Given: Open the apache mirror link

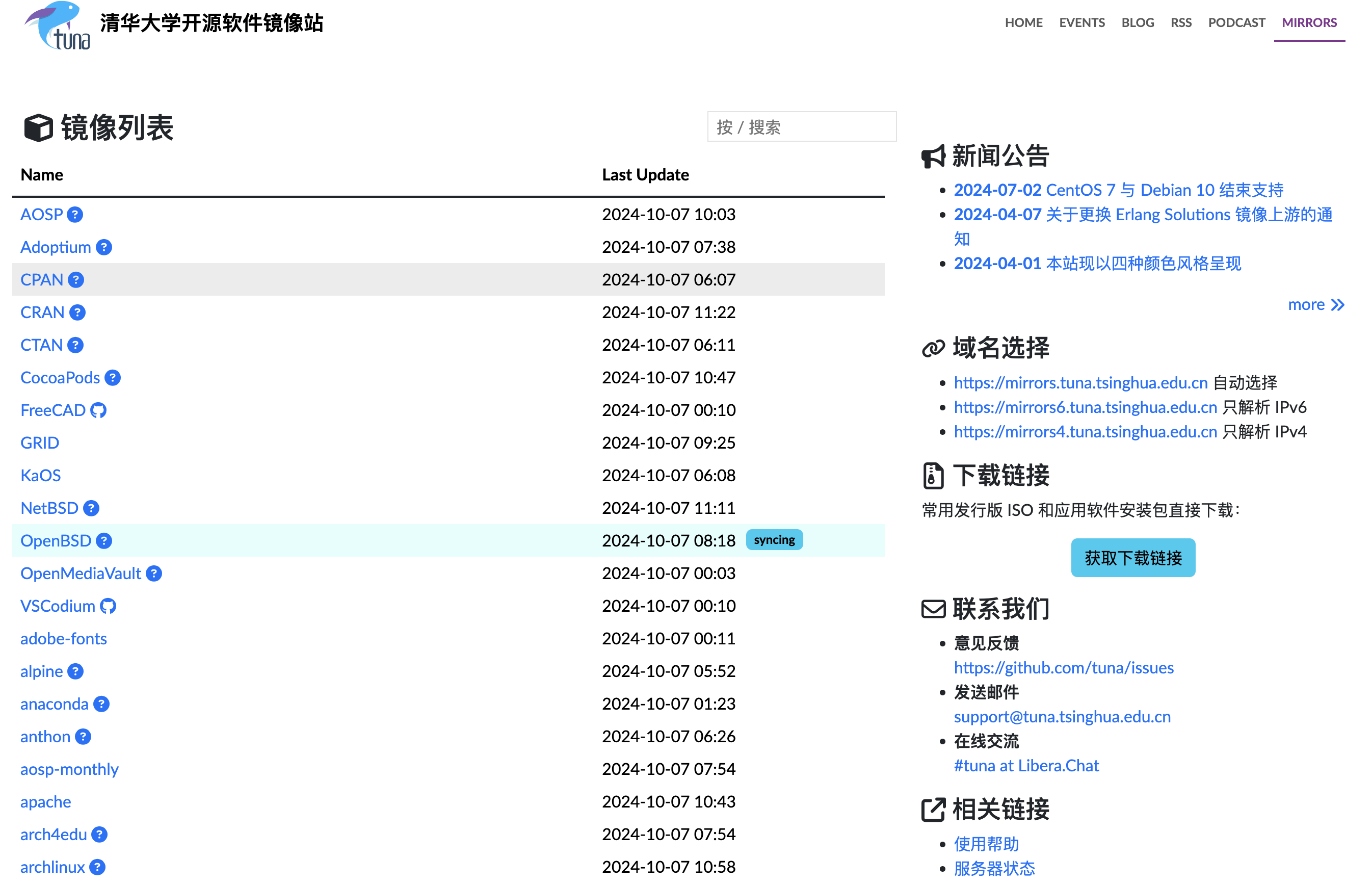Looking at the screenshot, I should click(x=46, y=802).
